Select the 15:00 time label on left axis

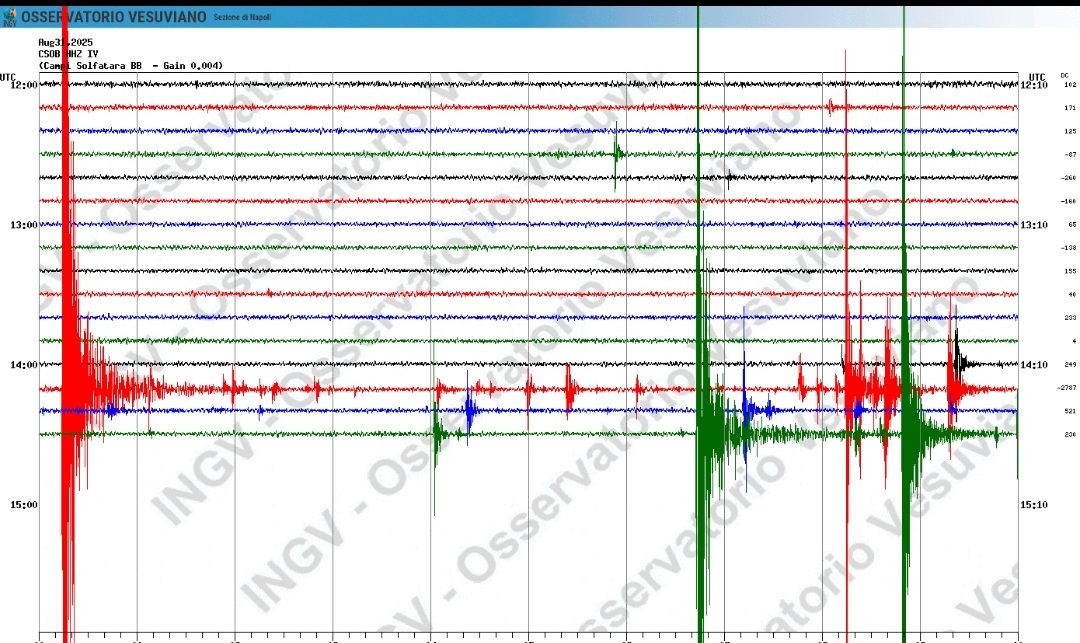[x=23, y=505]
